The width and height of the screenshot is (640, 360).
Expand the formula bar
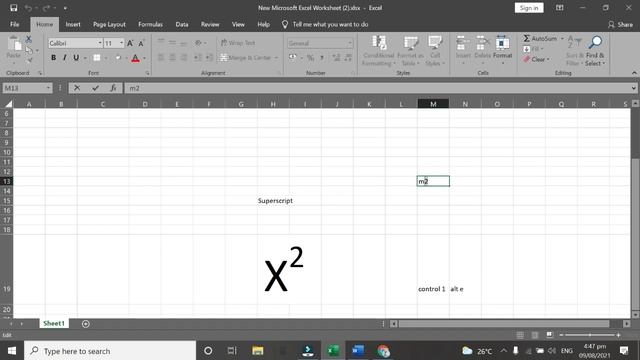(x=633, y=88)
